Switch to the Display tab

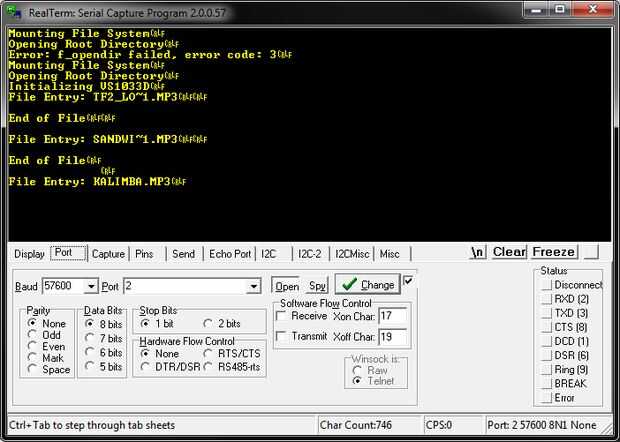[x=29, y=254]
